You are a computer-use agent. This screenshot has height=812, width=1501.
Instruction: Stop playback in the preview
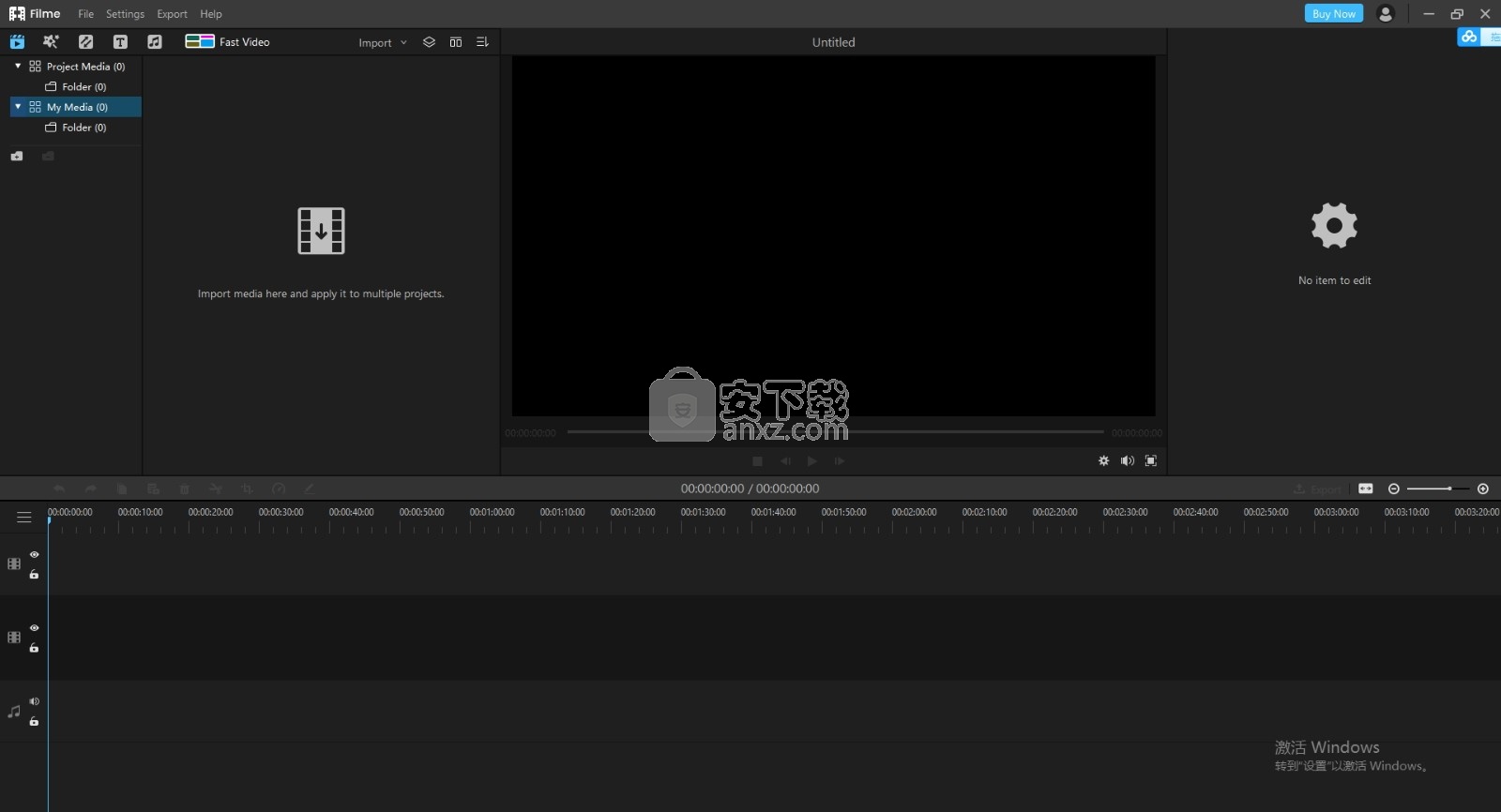point(757,461)
